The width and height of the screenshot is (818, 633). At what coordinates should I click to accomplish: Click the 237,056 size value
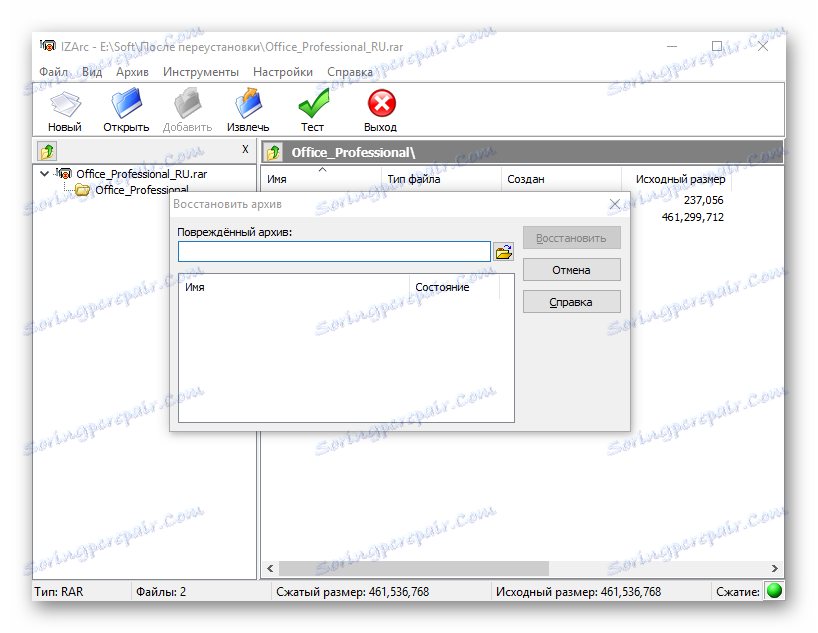click(703, 200)
